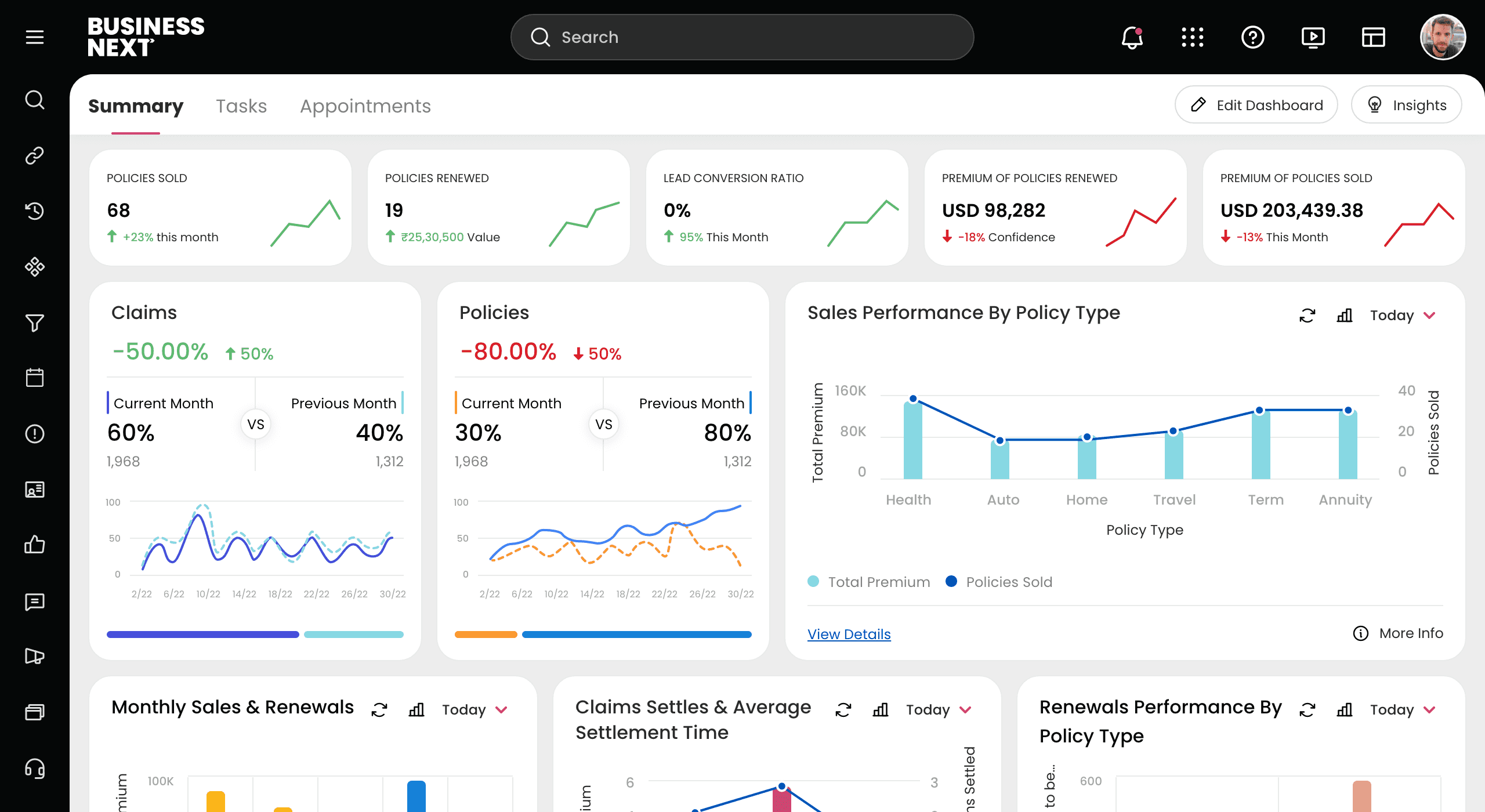Switch to the Tasks tab
The height and width of the screenshot is (812, 1485).
pyautogui.click(x=241, y=106)
